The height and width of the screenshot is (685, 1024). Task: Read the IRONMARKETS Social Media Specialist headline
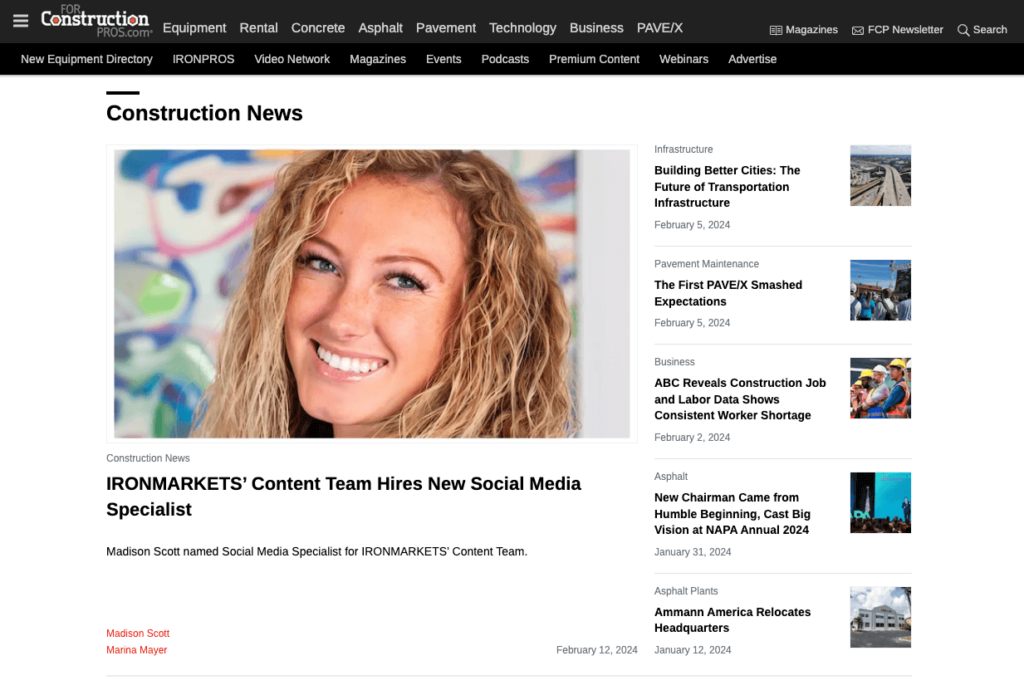pos(343,496)
